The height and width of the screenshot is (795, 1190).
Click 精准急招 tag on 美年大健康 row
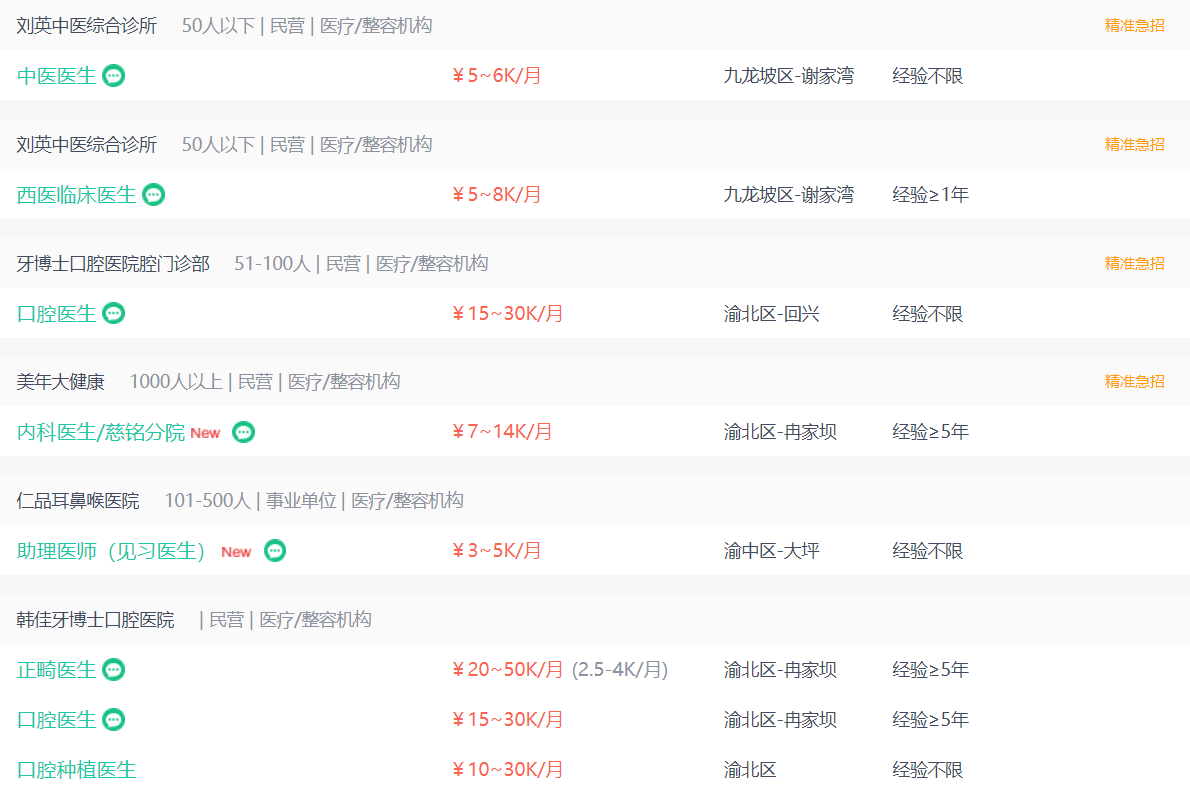point(1134,382)
